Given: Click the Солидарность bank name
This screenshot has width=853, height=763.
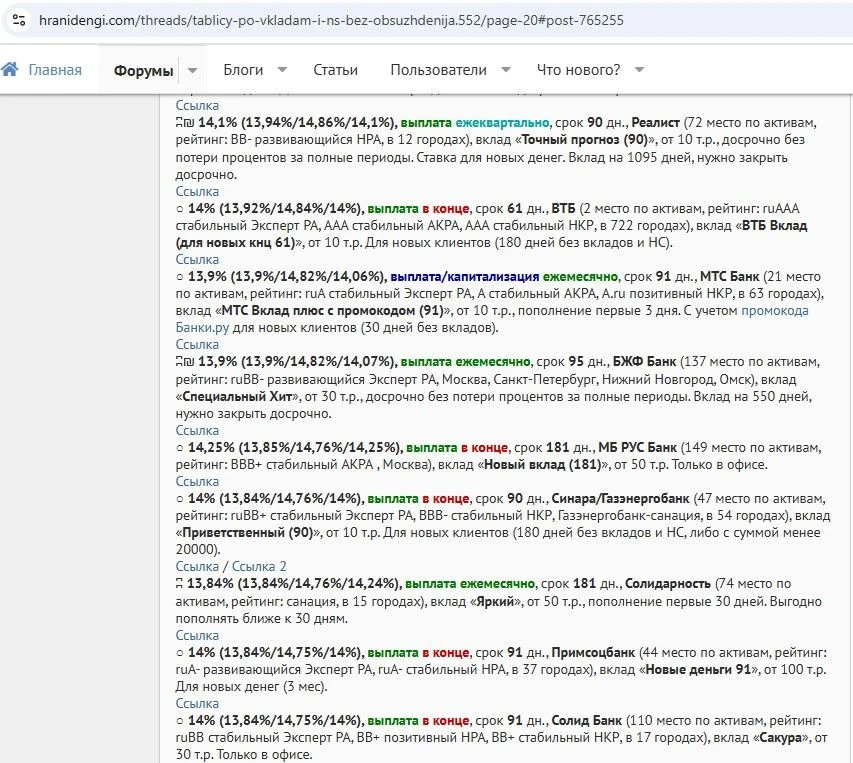Looking at the screenshot, I should [667, 584].
